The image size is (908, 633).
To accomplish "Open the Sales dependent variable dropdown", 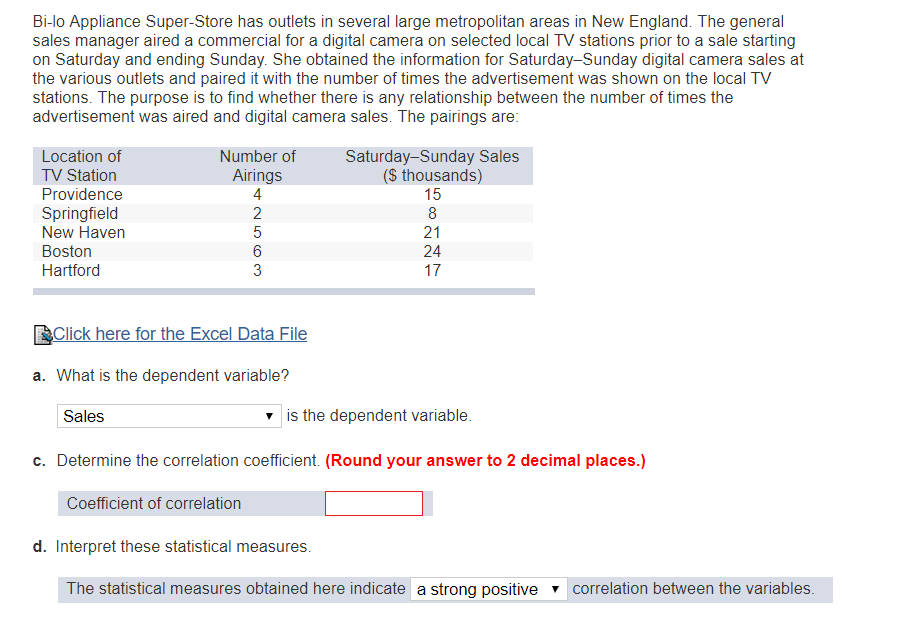I will 168,416.
